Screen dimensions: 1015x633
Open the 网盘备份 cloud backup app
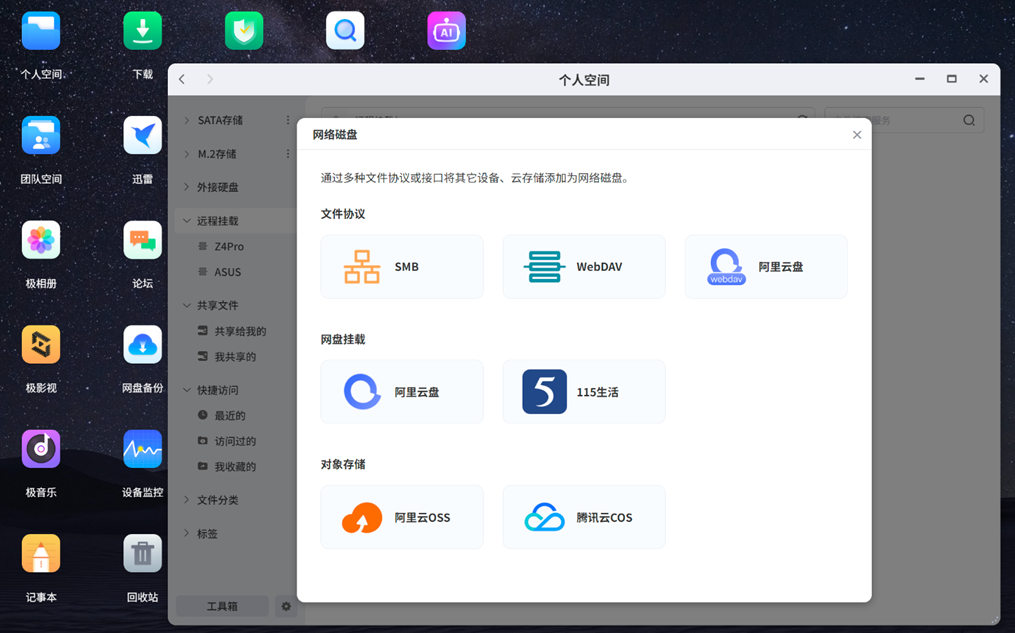pos(142,344)
